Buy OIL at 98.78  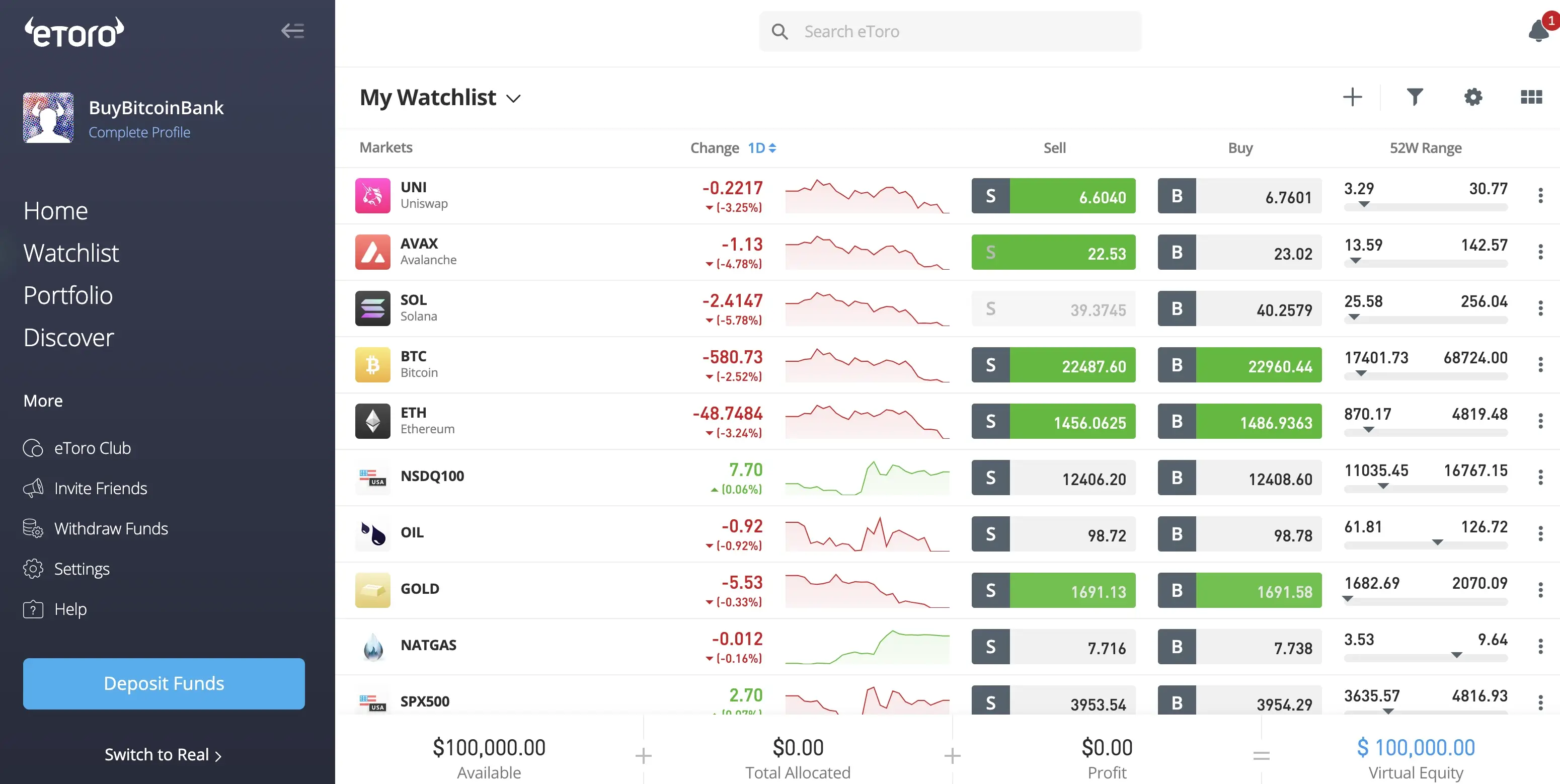[x=1239, y=533]
